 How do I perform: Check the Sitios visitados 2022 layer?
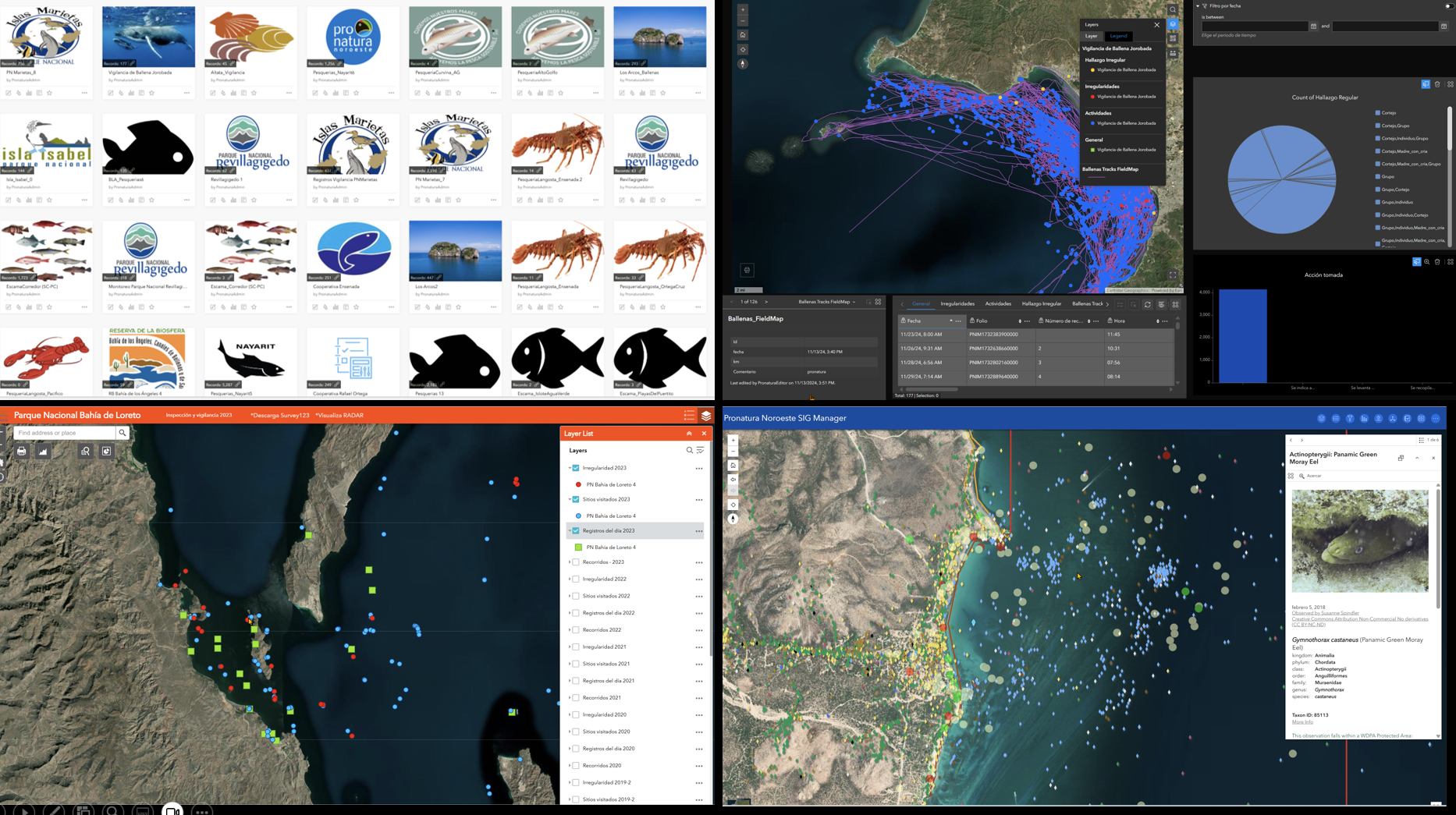(576, 596)
